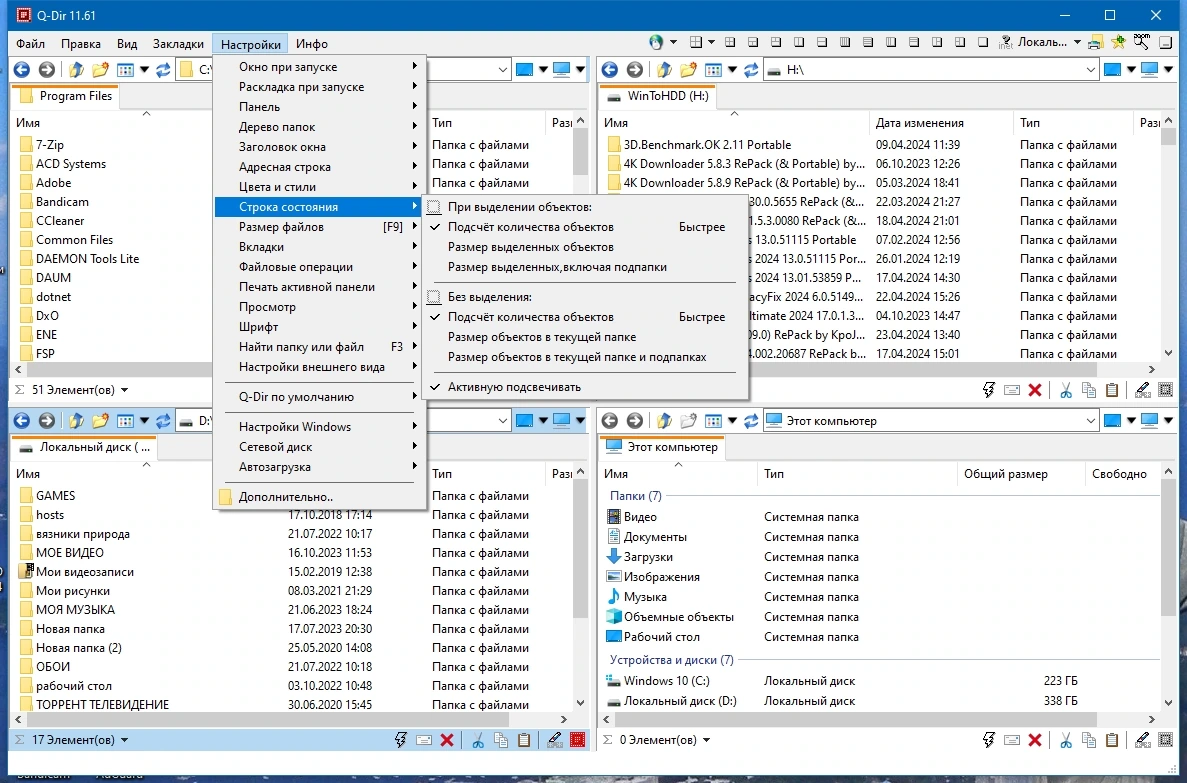
Task: Expand the '17 Элемент(ов)' status dropdown
Action: click(125, 740)
